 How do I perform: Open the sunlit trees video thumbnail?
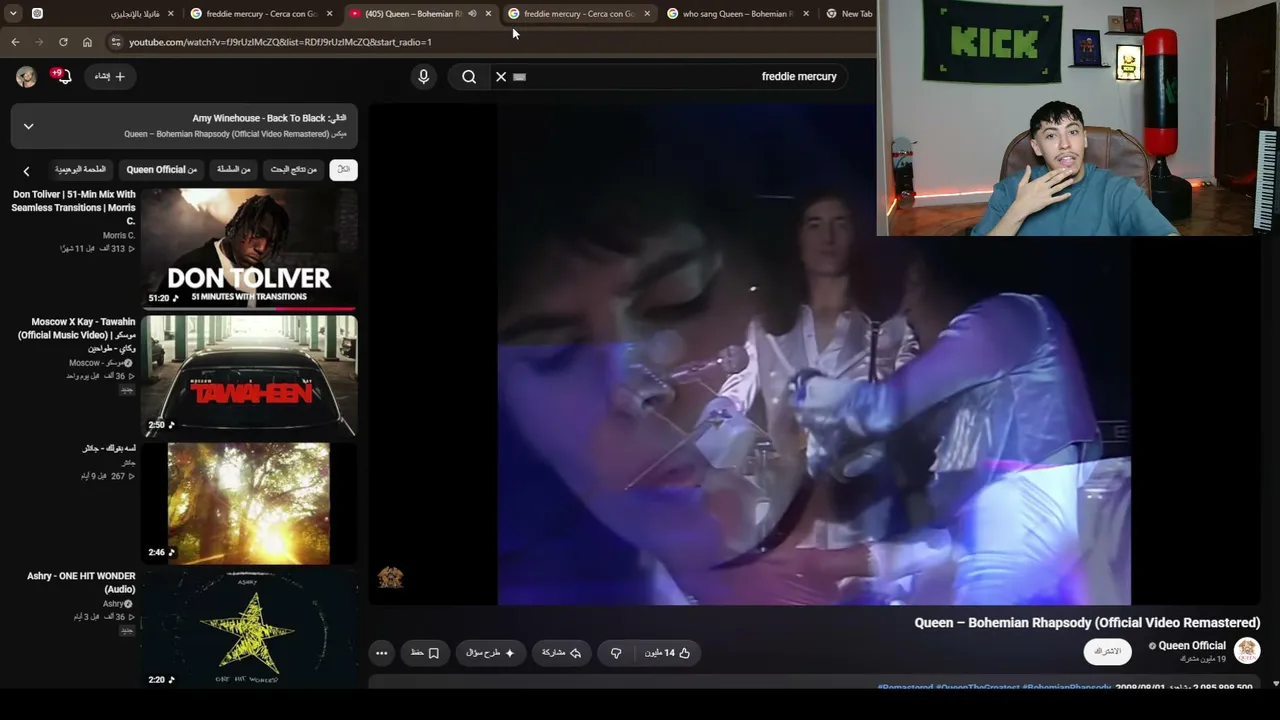coord(249,503)
